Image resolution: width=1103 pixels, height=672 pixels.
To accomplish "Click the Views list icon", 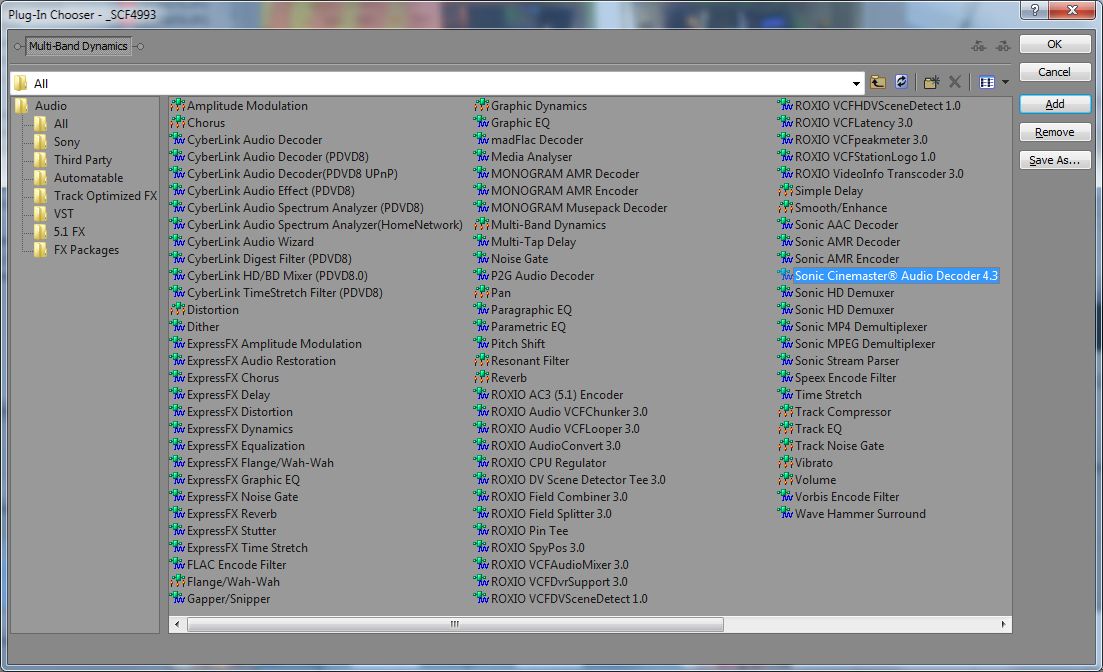I will coord(987,82).
